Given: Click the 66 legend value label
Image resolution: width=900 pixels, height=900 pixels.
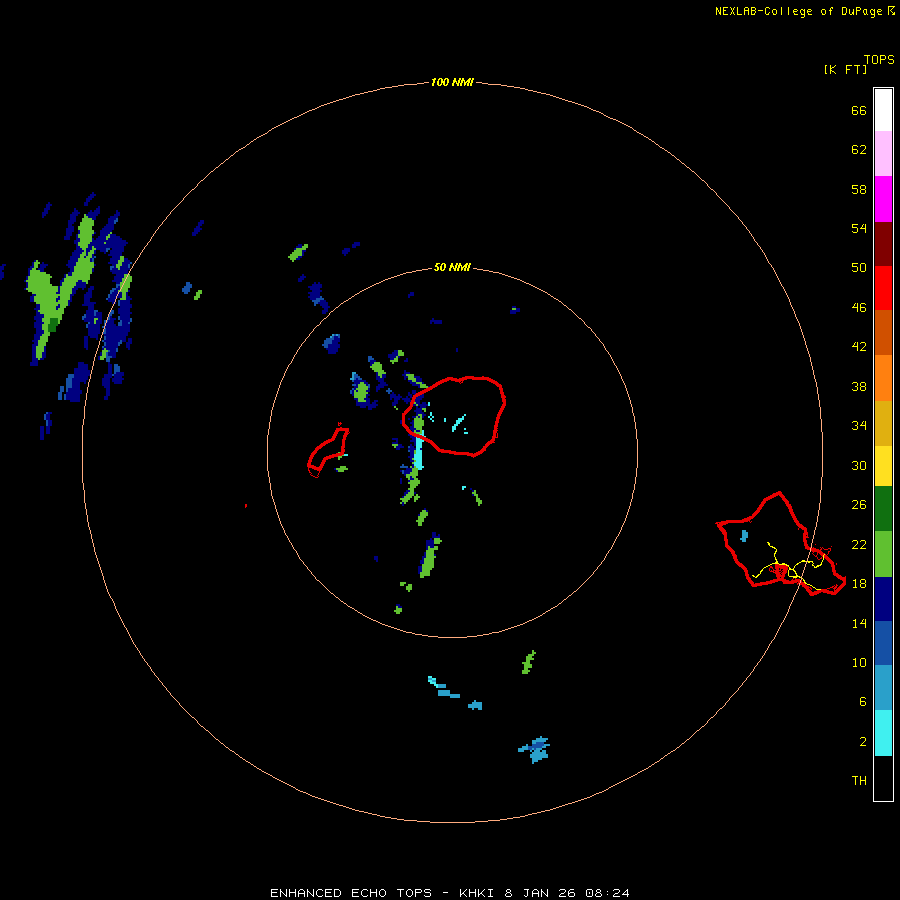Looking at the screenshot, I should coord(859,110).
